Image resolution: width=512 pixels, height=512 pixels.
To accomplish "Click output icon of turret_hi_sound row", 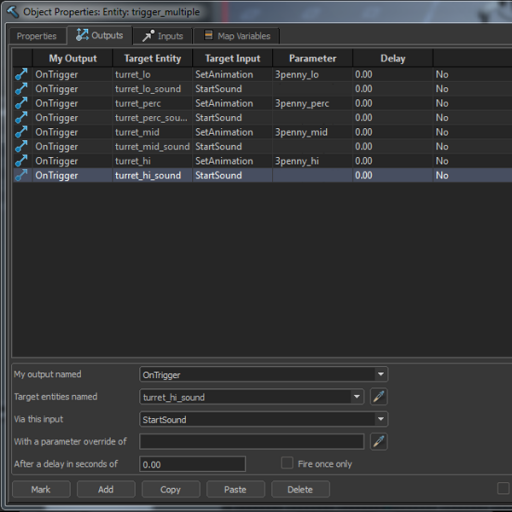I will click(x=21, y=175).
